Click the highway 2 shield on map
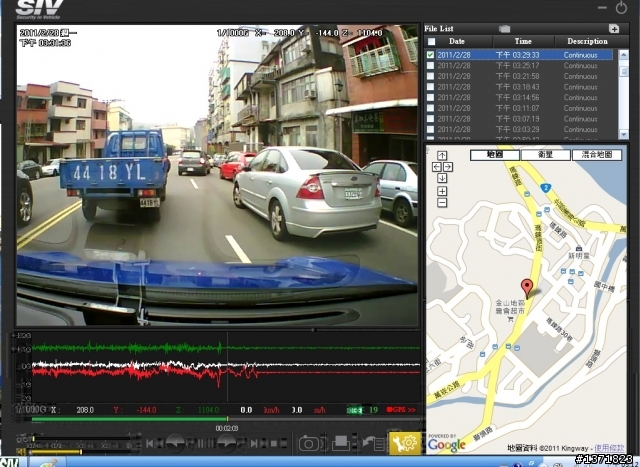The height and width of the screenshot is (467, 640). (x=546, y=188)
